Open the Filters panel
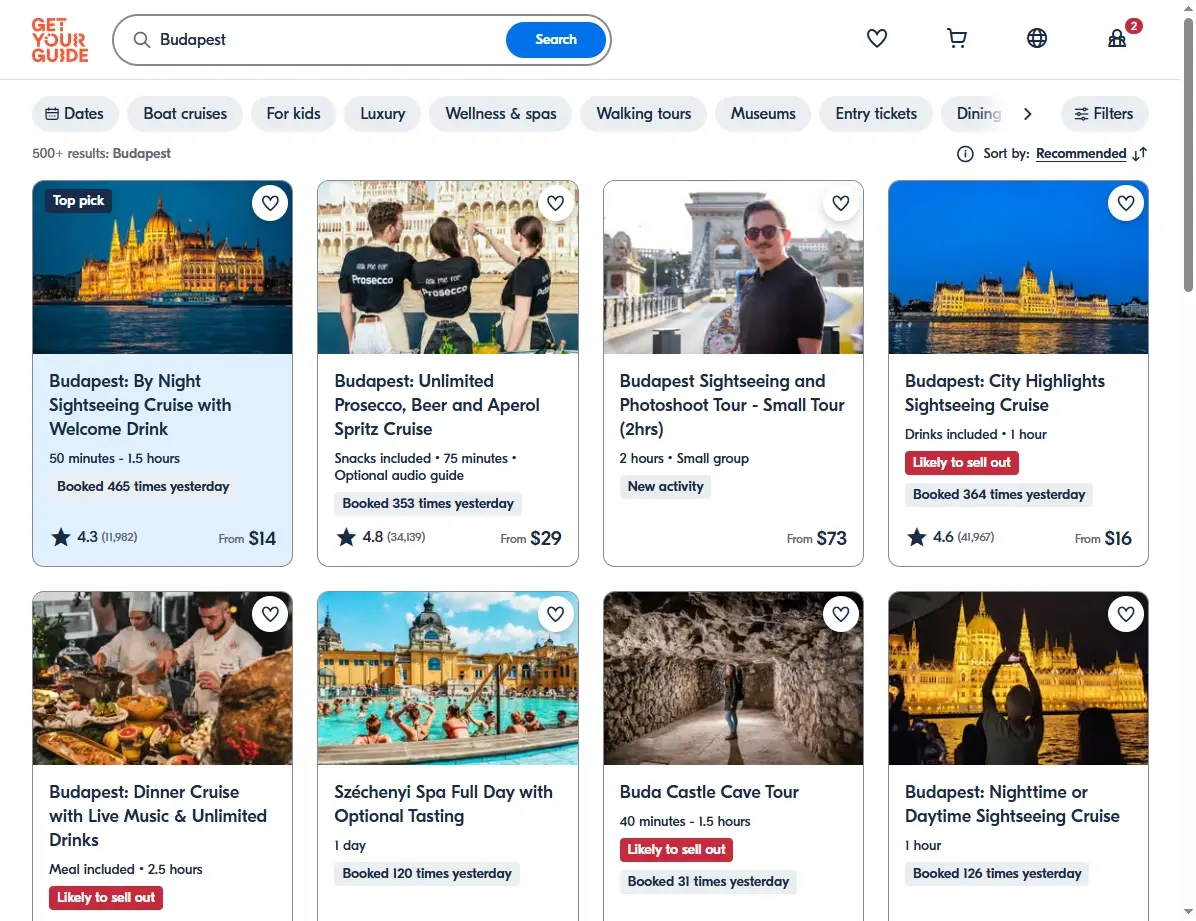1196x921 pixels. point(1104,114)
